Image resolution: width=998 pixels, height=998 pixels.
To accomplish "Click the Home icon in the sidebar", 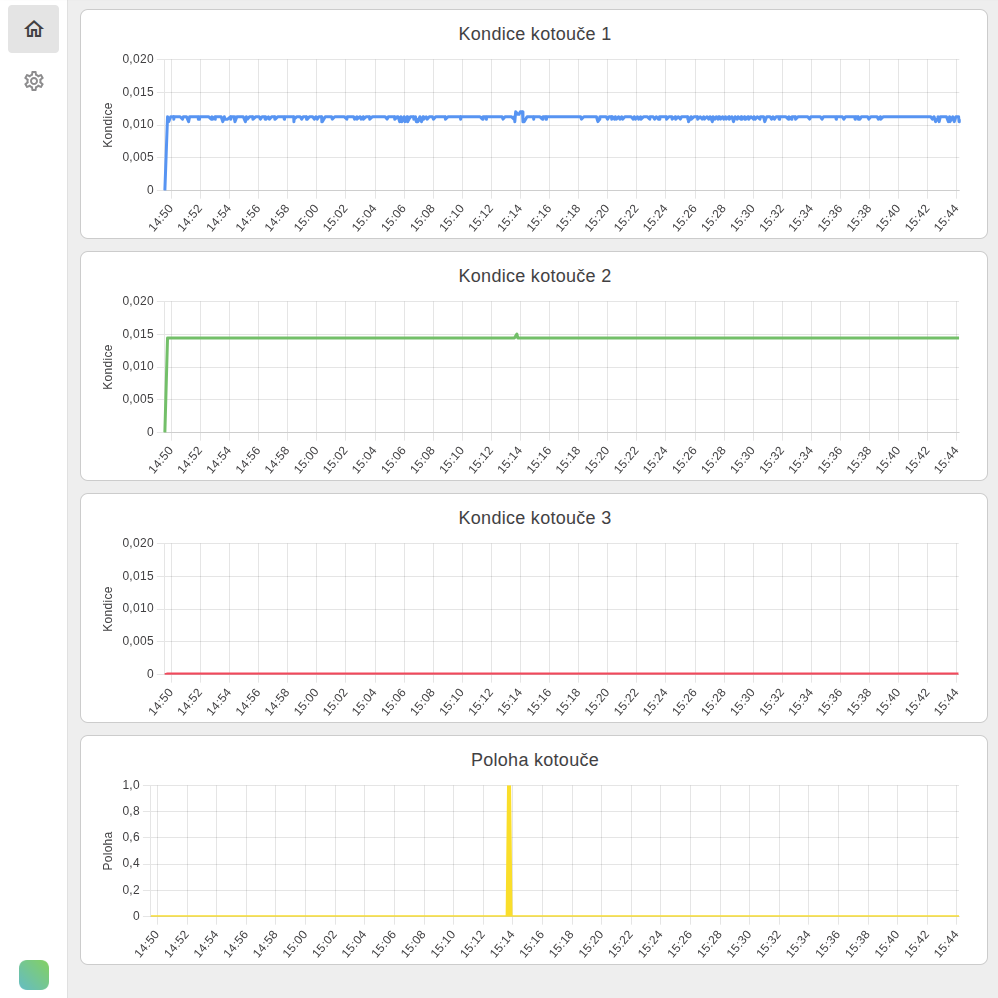I will 33,29.
